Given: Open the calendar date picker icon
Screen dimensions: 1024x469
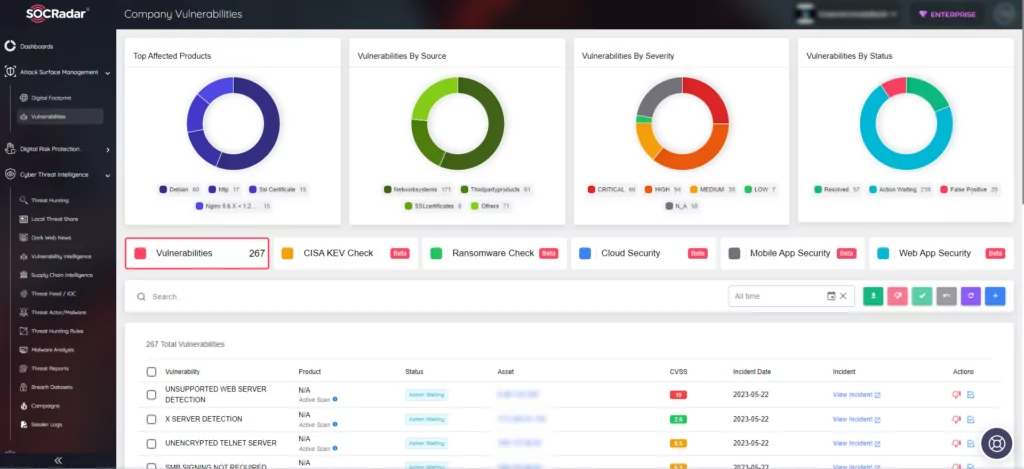Looking at the screenshot, I should pos(831,296).
